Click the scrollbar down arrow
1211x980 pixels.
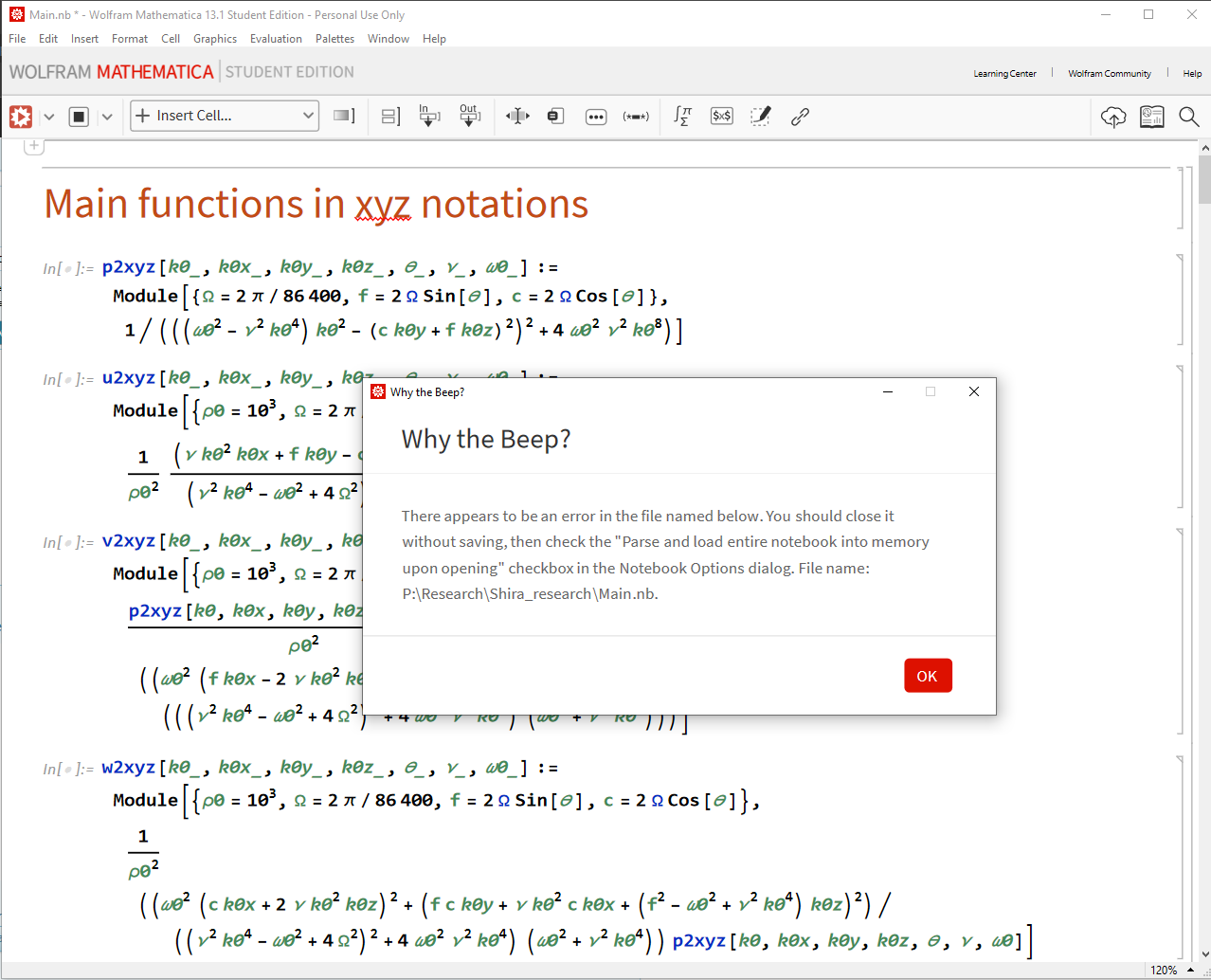pos(1204,954)
